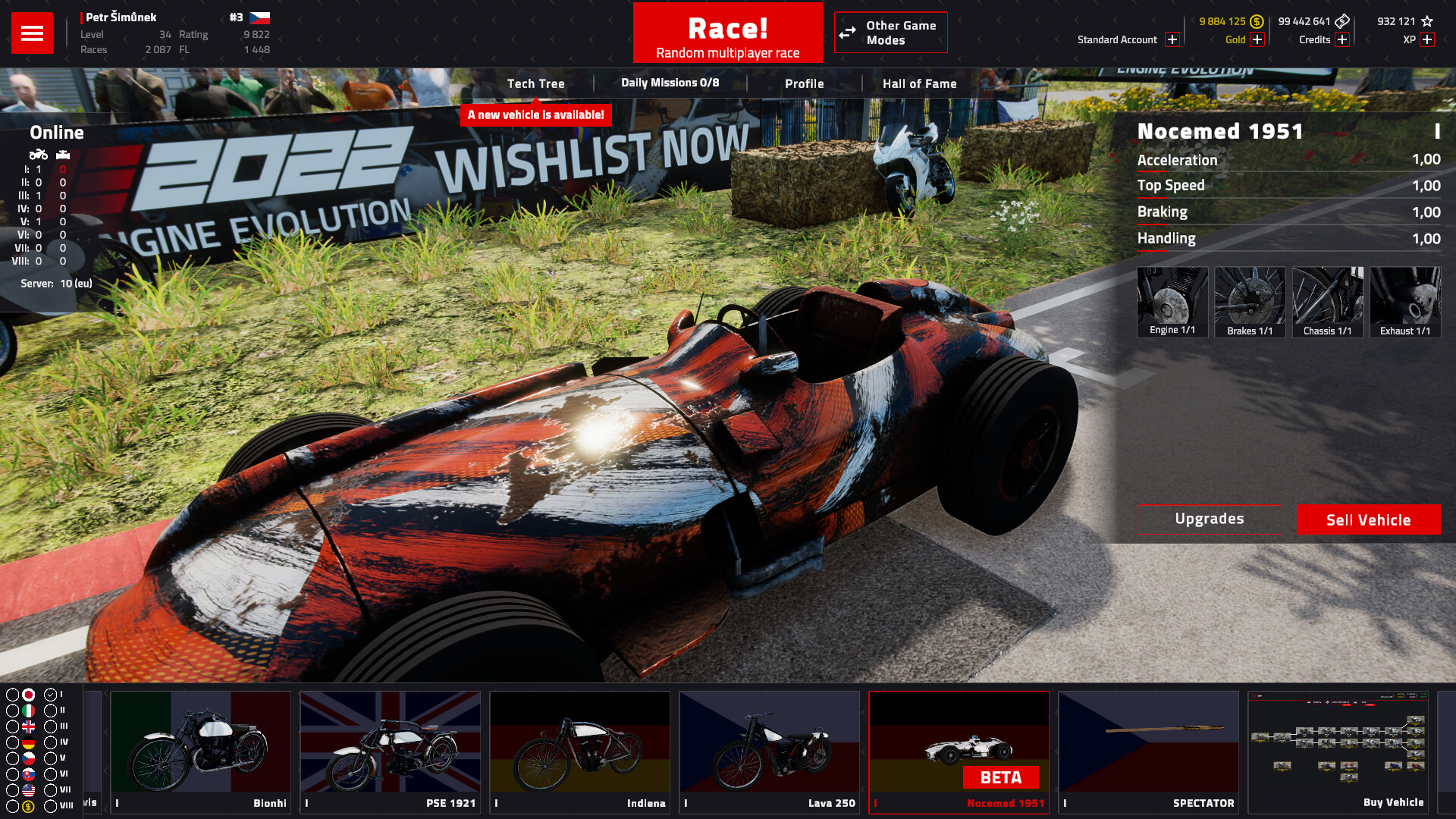Click the car category toggle icon
The image size is (1456, 819).
tap(63, 155)
